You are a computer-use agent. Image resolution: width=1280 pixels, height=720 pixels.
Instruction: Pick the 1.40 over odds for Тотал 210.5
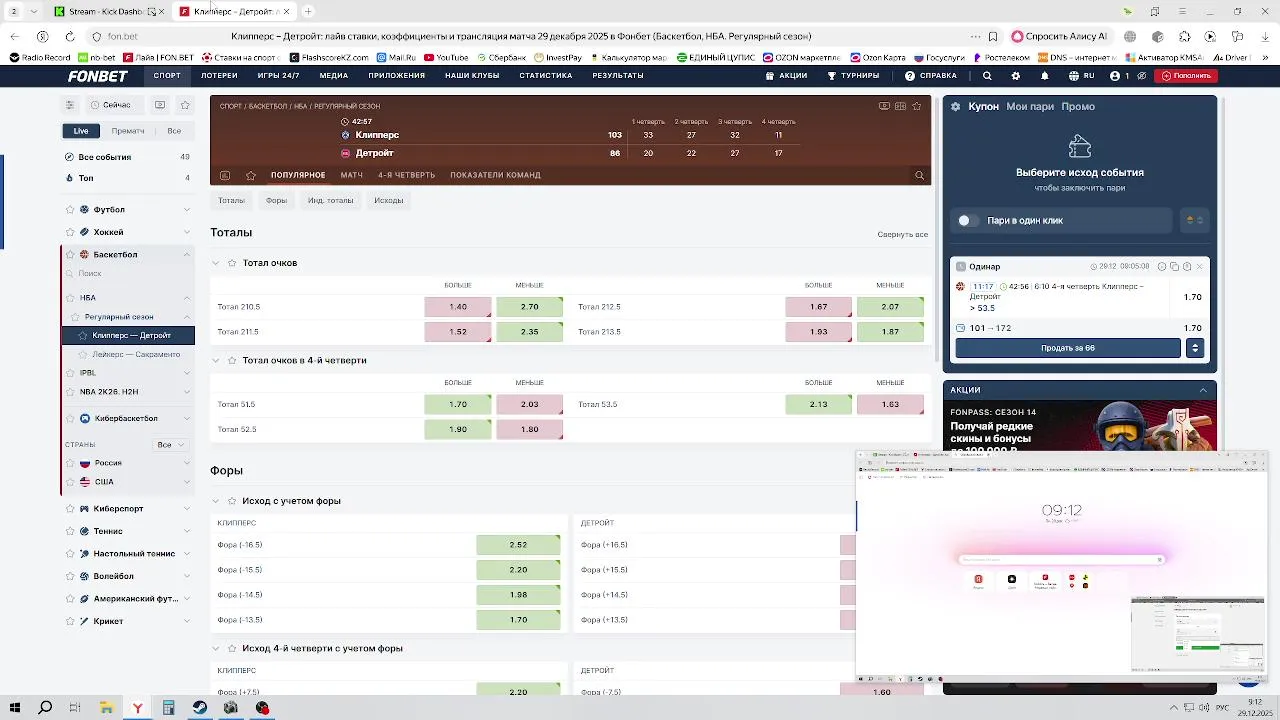(x=458, y=307)
